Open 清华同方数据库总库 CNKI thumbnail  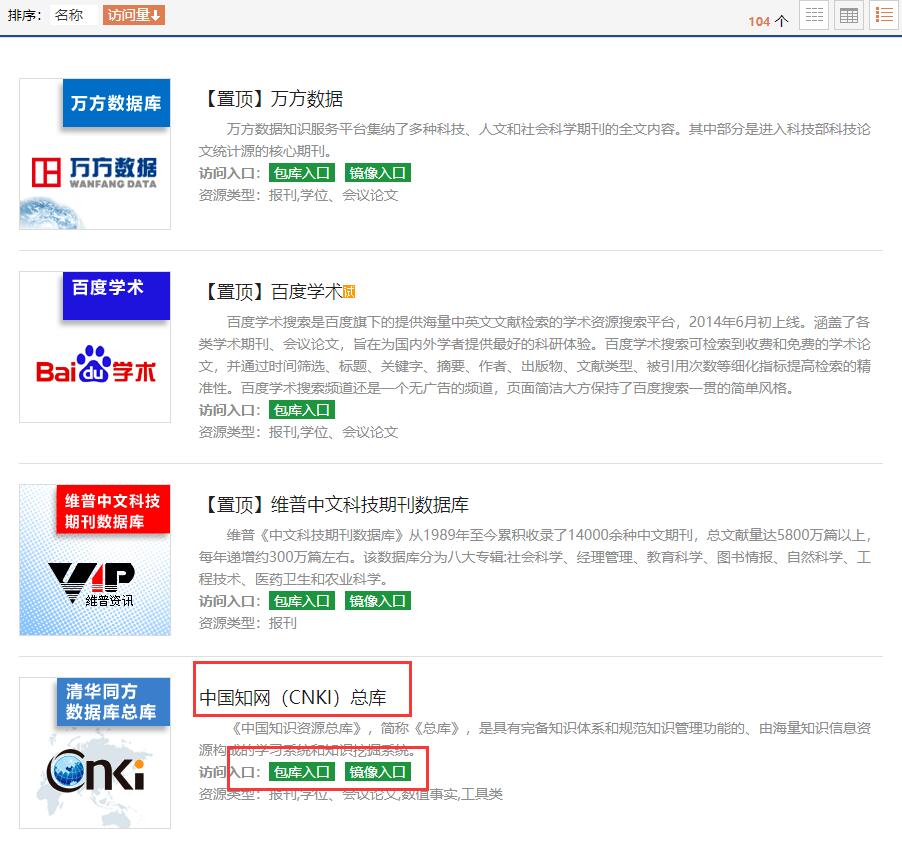[x=95, y=753]
